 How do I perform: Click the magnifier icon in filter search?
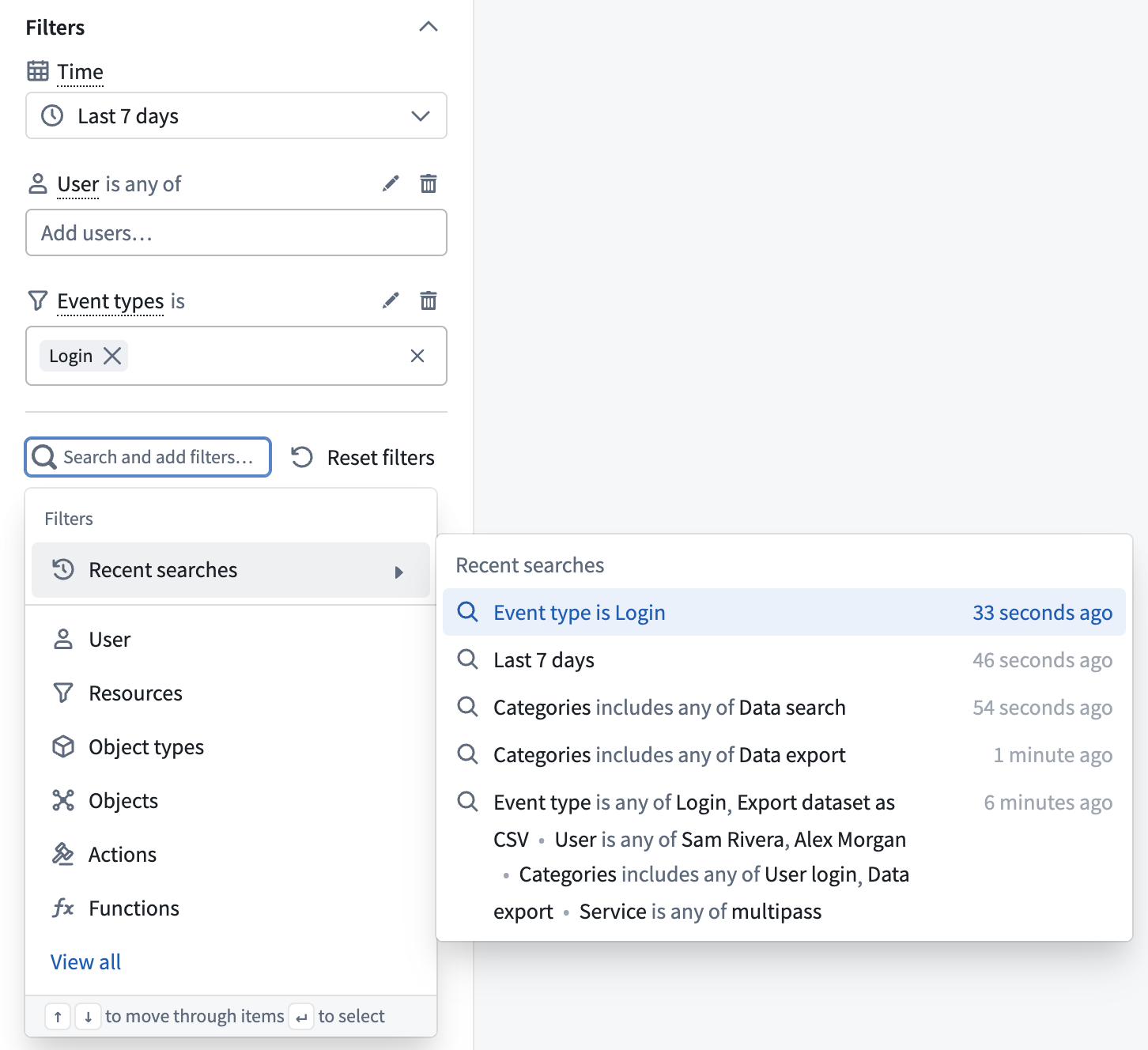tap(44, 457)
